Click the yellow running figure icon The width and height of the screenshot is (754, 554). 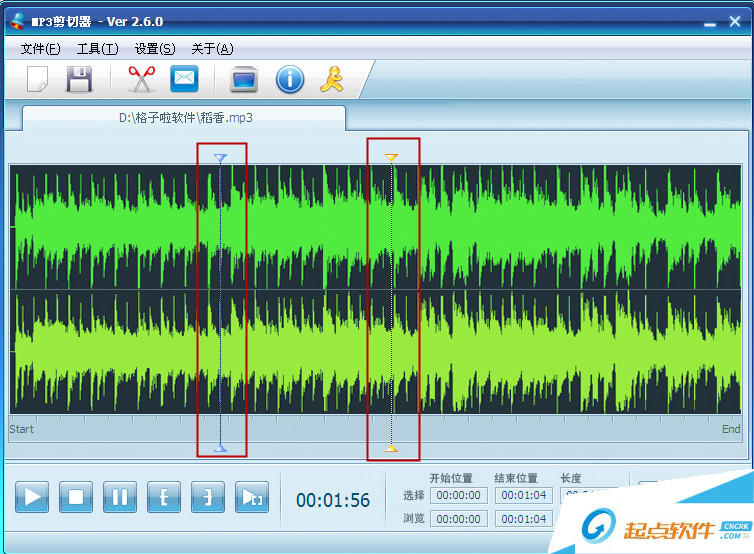click(332, 79)
